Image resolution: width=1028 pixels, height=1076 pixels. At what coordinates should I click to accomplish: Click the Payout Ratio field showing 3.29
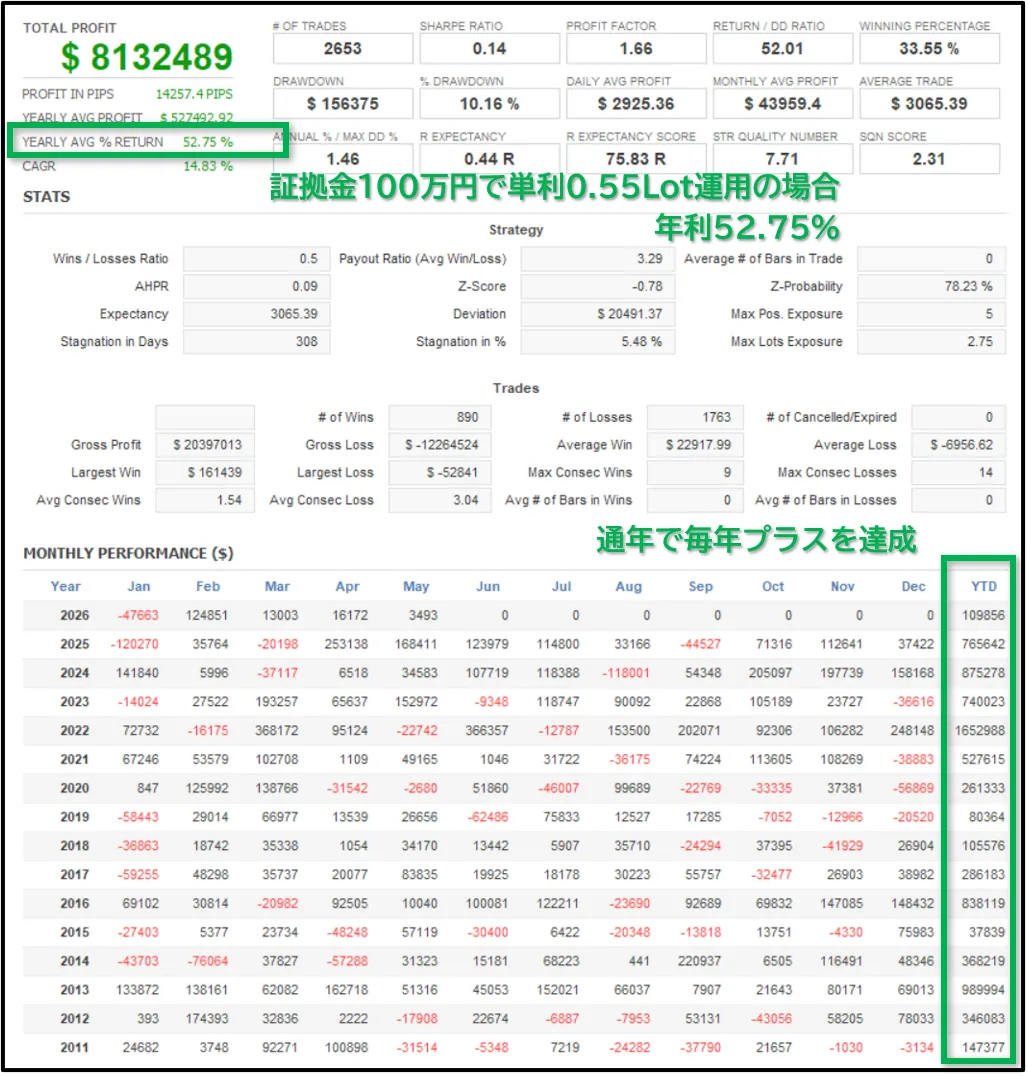598,259
